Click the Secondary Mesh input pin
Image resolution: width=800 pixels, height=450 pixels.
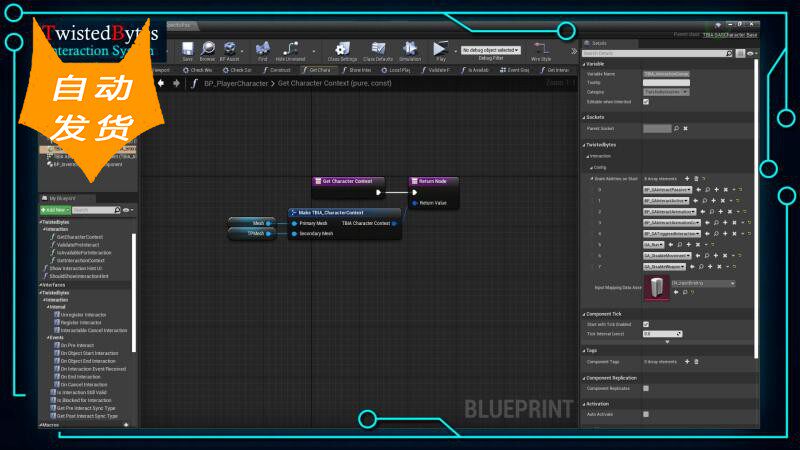point(294,234)
